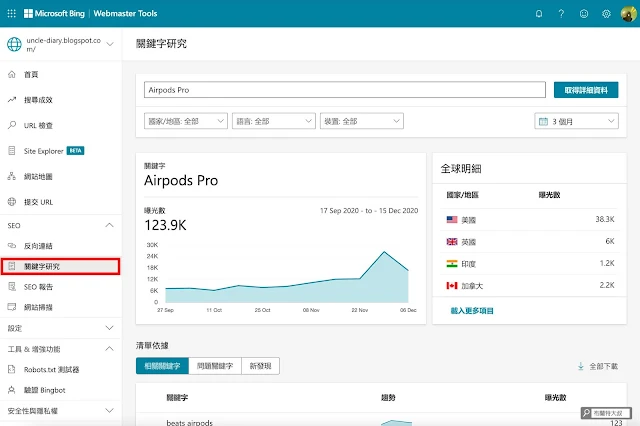
Task: Click the home icon in sidebar
Action: pos(12,74)
